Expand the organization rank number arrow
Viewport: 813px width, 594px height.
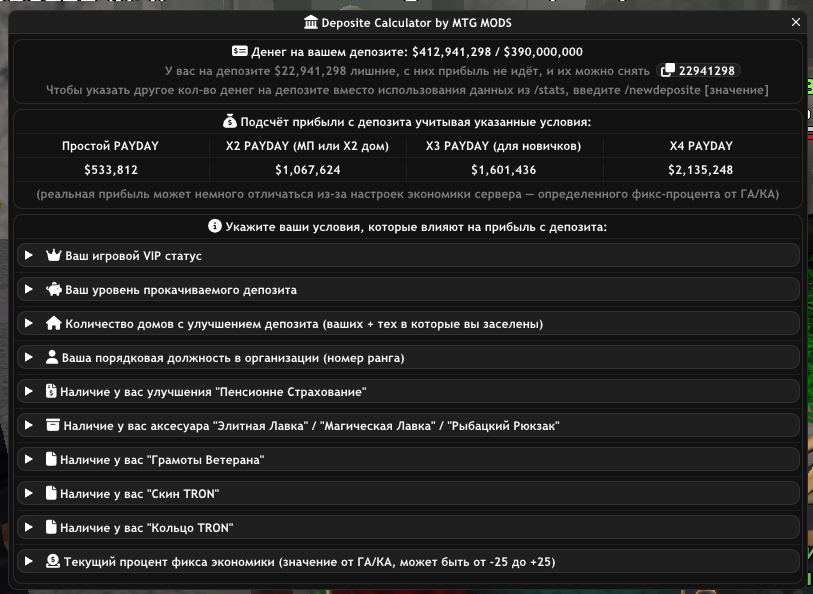pyautogui.click(x=29, y=357)
